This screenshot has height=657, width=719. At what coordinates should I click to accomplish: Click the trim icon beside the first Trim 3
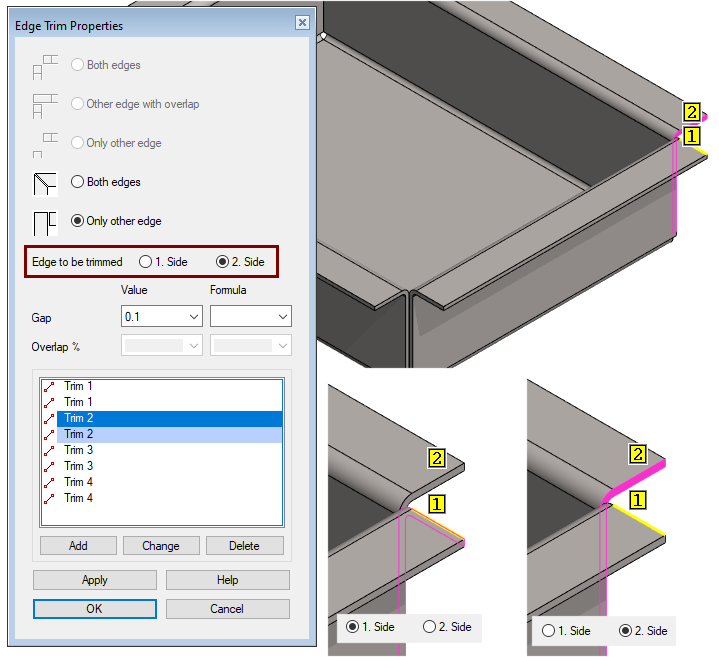[x=49, y=451]
